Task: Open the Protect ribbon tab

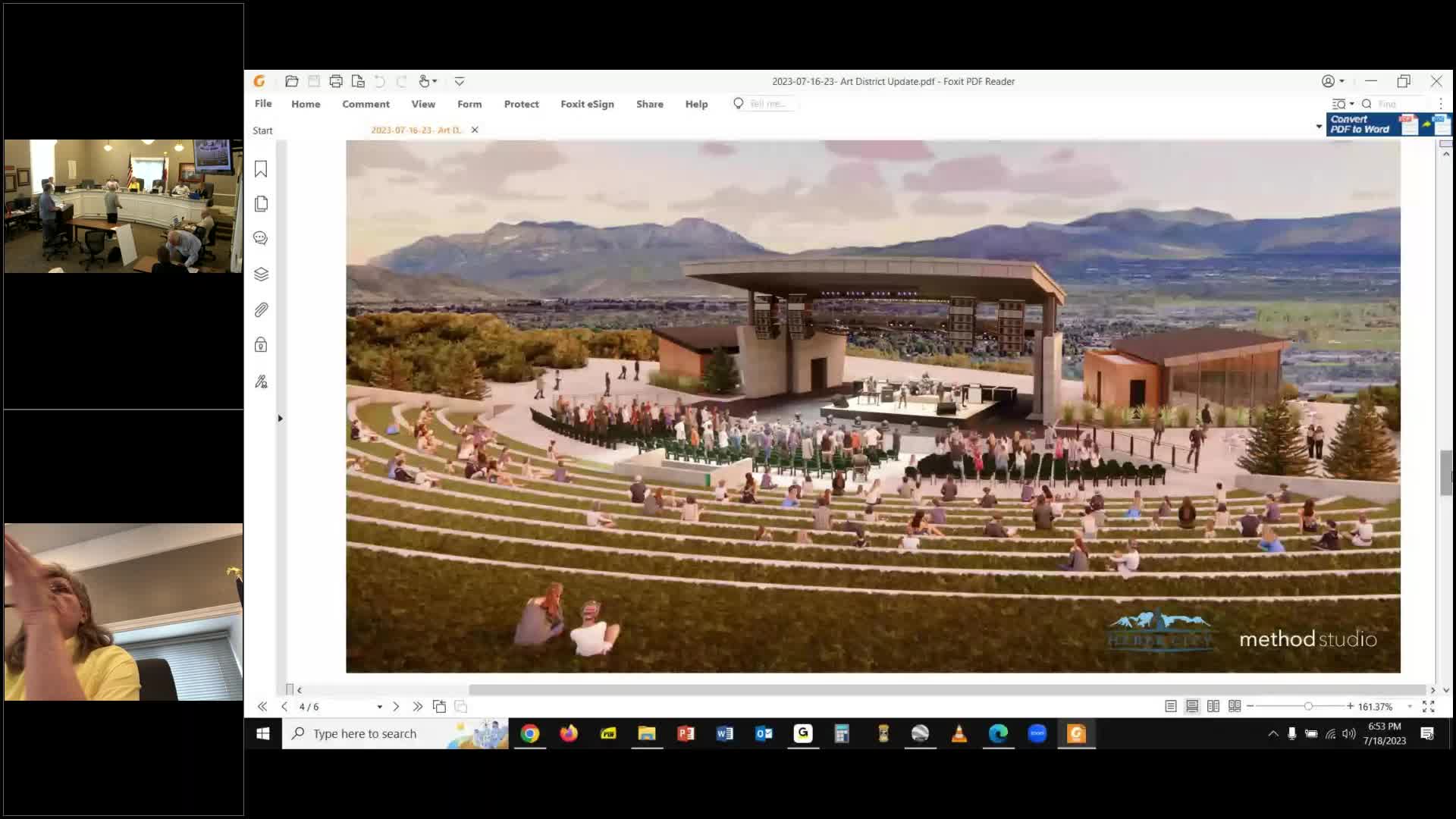Action: tap(521, 104)
